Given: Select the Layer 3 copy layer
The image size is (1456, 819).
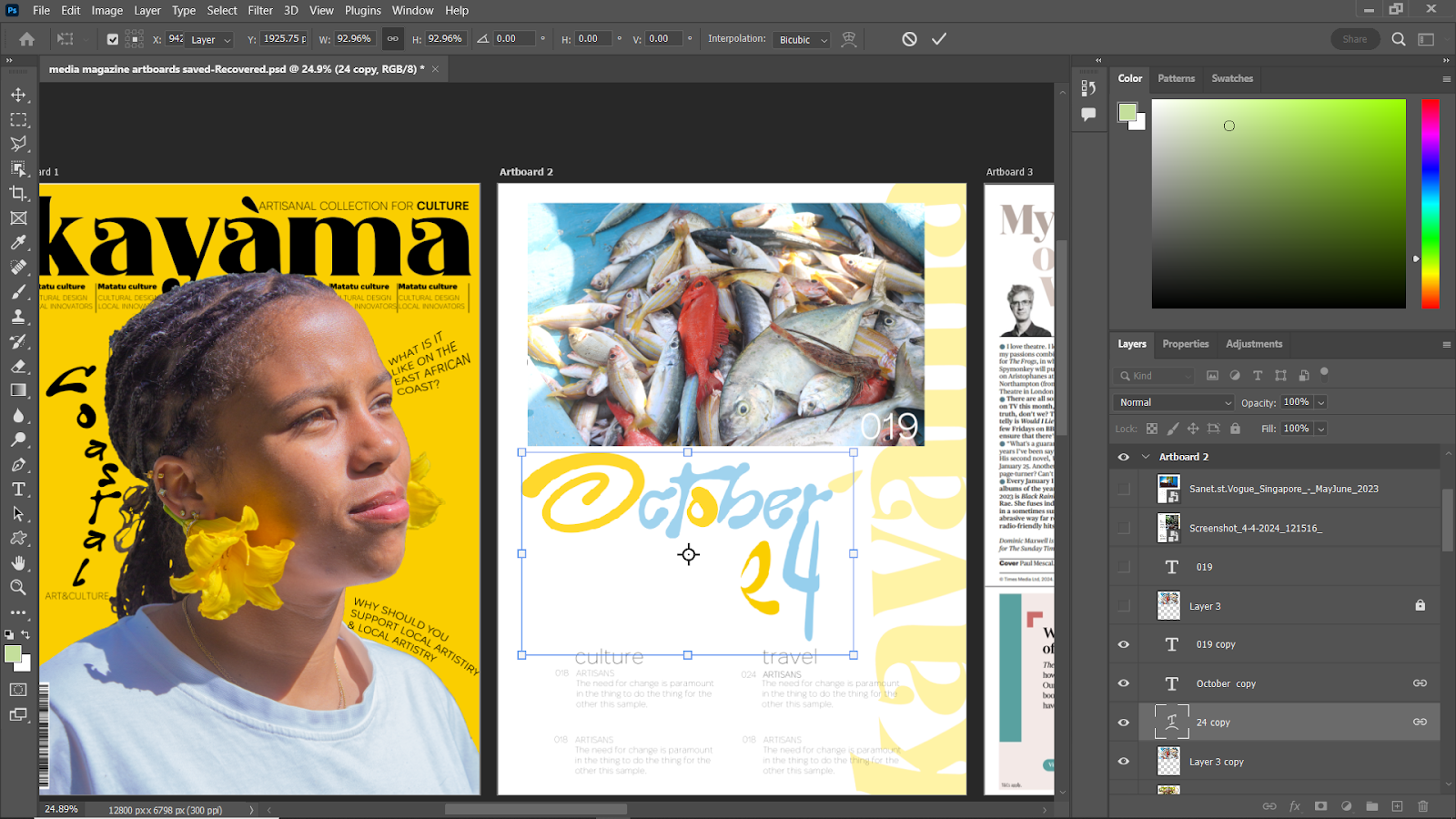Looking at the screenshot, I should point(1289,762).
